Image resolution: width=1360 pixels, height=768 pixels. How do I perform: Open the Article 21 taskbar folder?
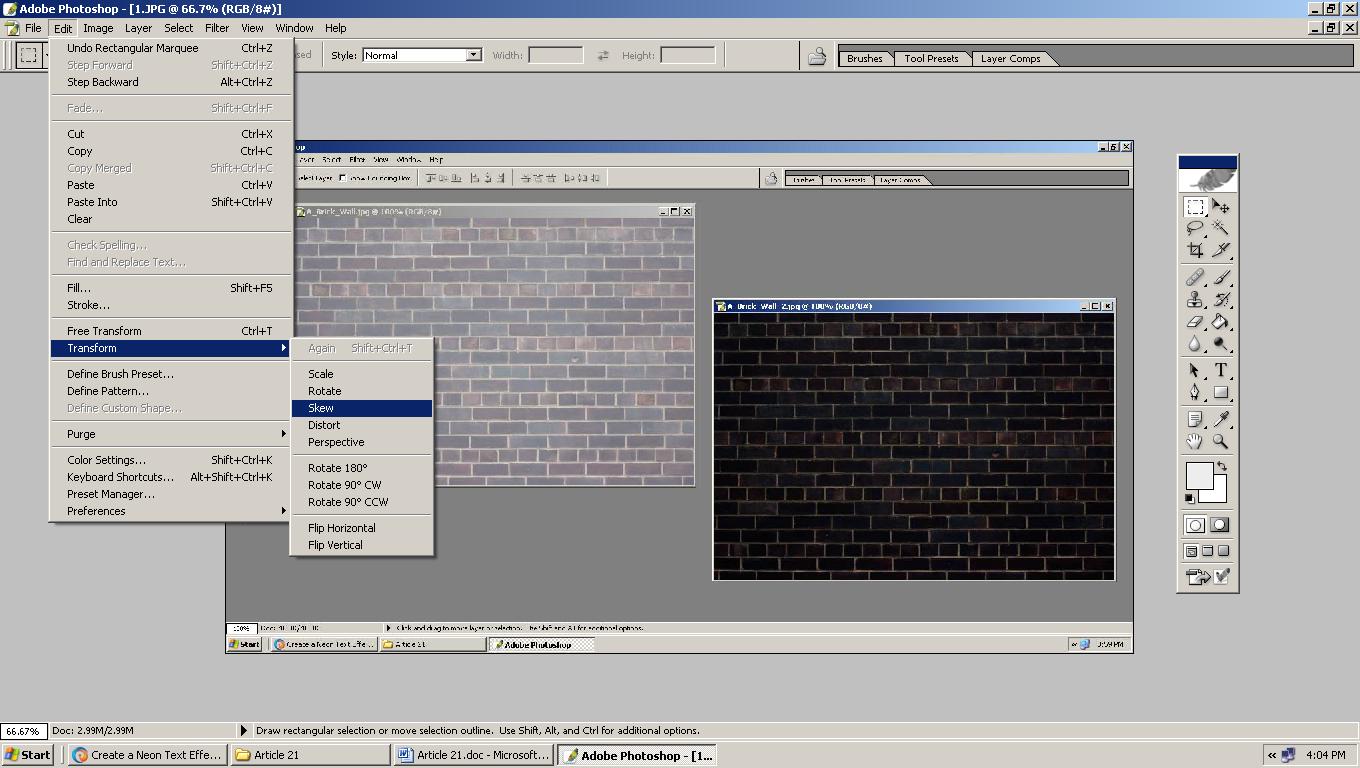[310, 755]
